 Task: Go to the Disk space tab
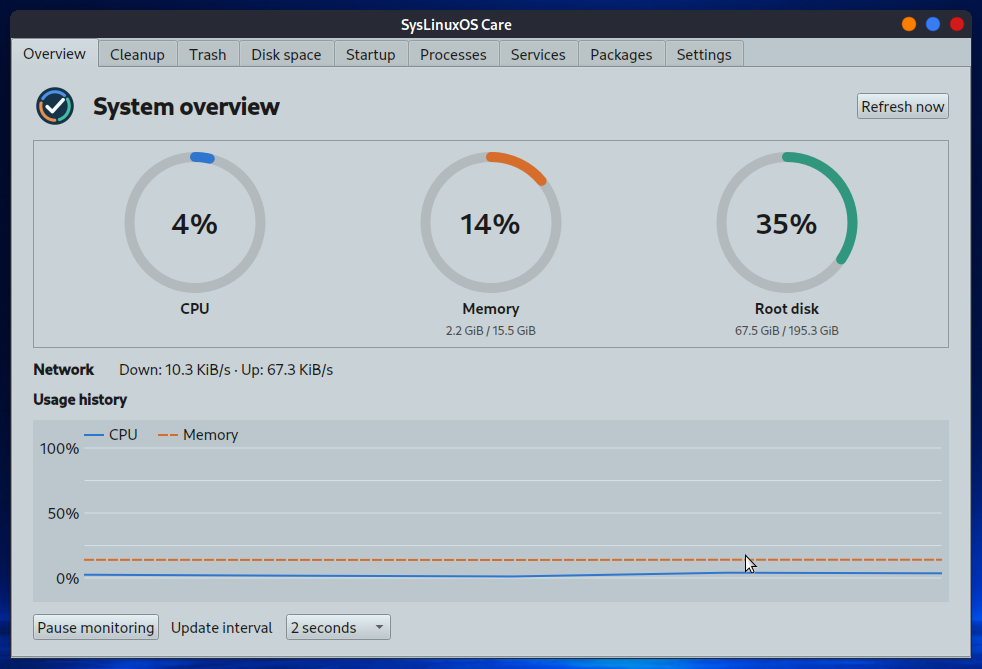point(286,55)
